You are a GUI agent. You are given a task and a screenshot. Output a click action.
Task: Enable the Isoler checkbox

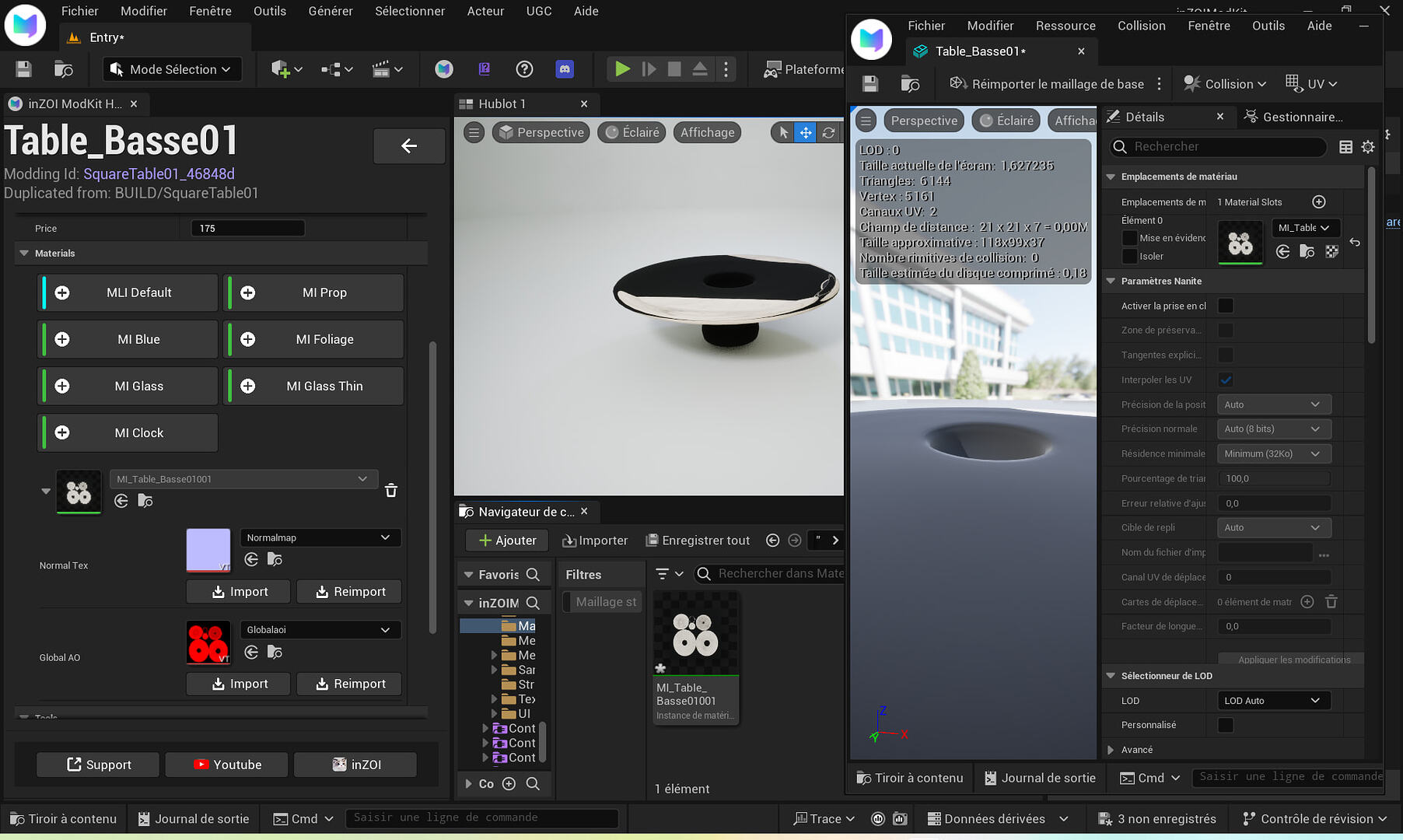coord(1130,257)
